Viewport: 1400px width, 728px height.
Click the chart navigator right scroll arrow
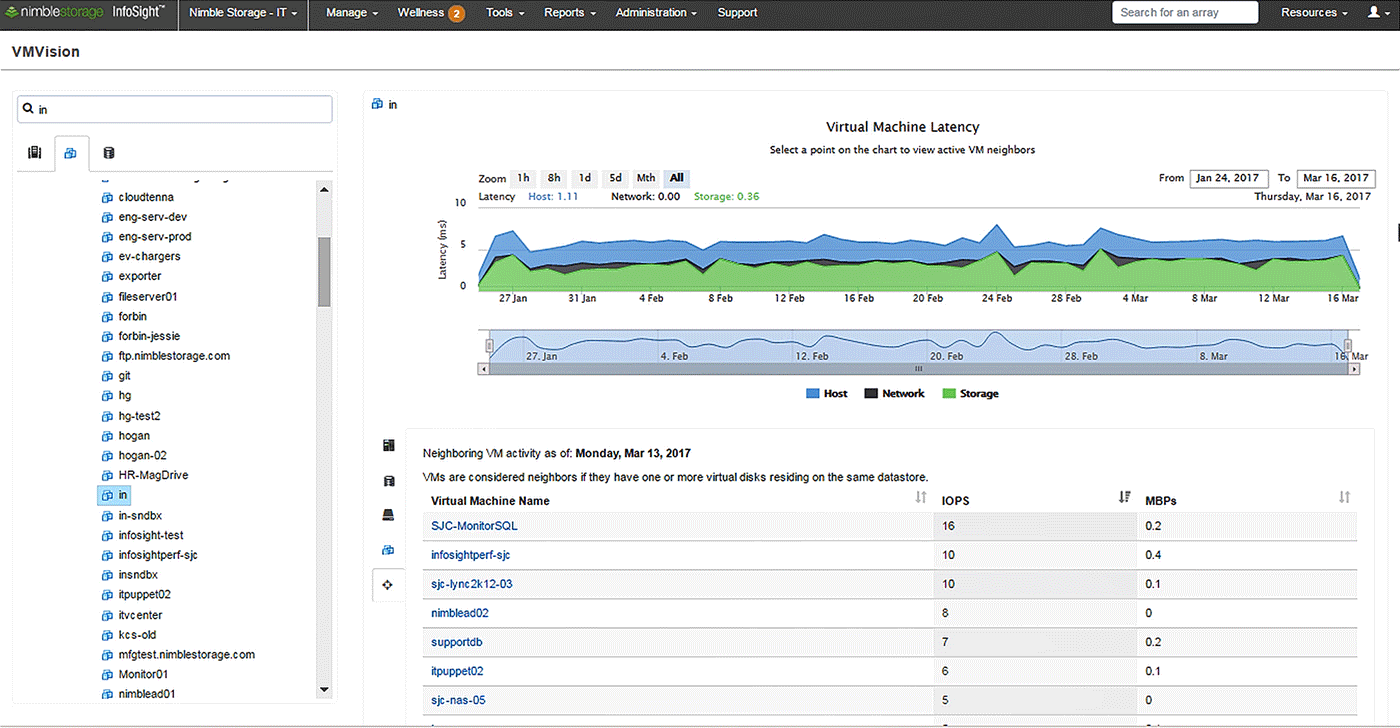click(x=1354, y=369)
